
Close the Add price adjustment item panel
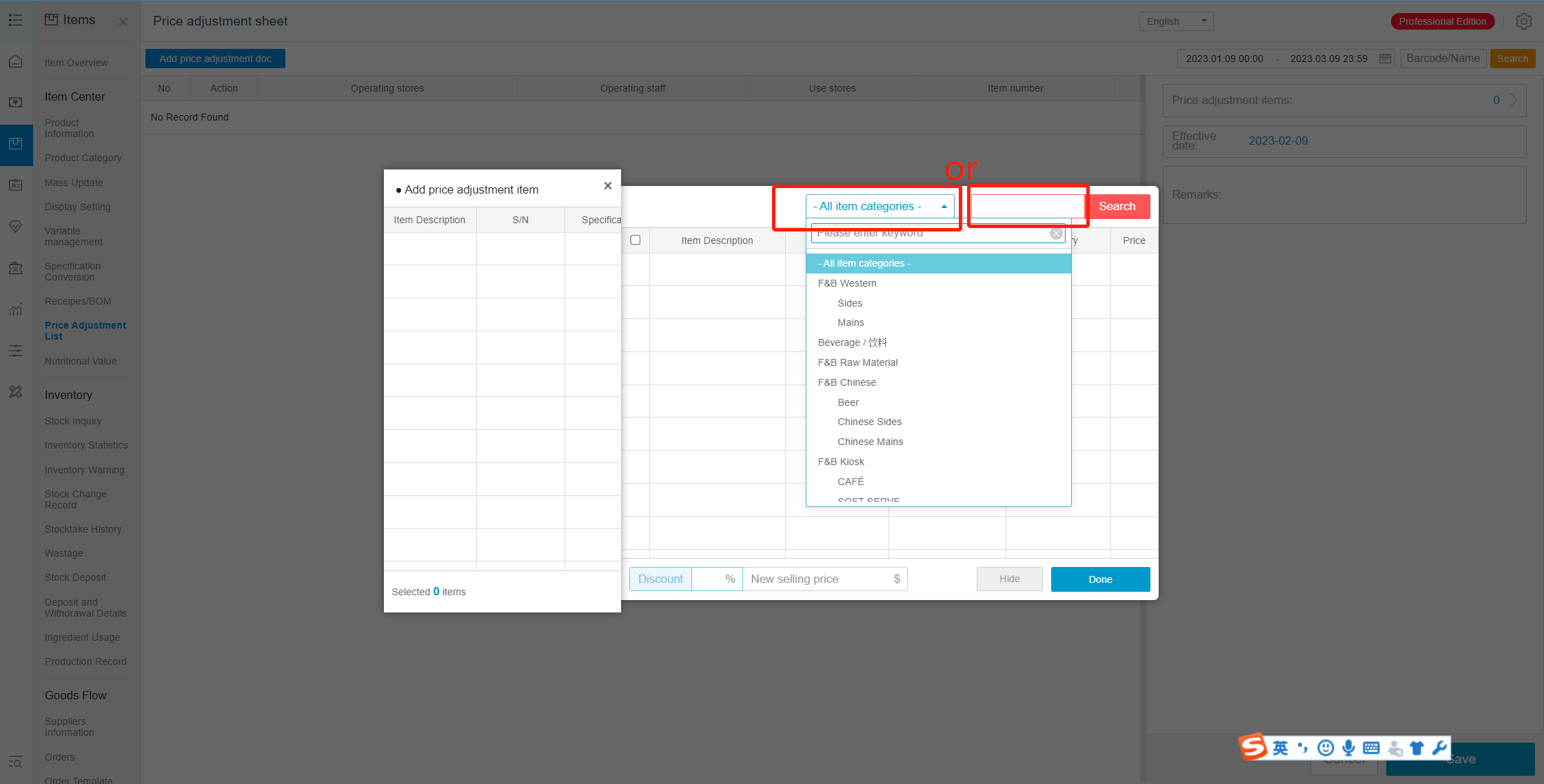607,186
